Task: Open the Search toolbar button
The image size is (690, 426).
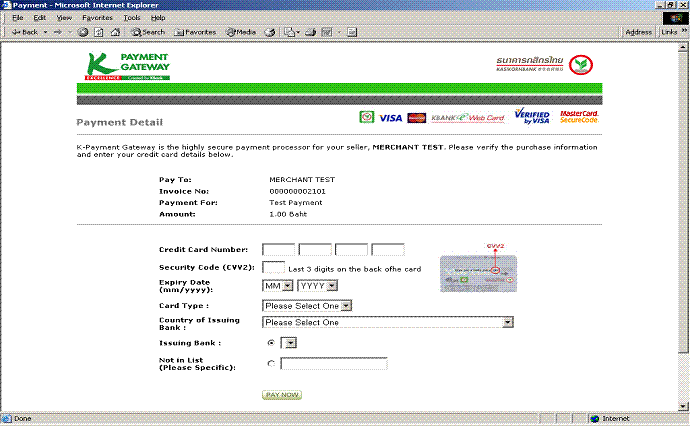Action: coord(148,32)
